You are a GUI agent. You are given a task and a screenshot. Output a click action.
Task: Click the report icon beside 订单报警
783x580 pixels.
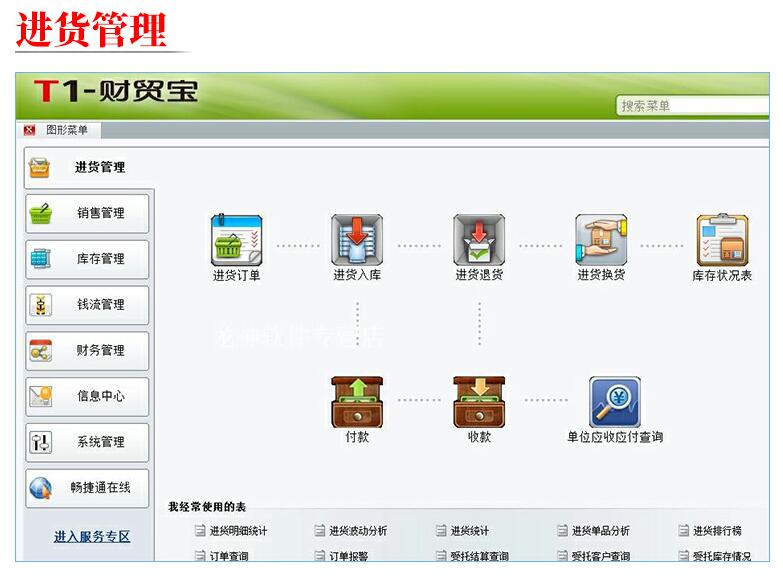click(x=320, y=556)
